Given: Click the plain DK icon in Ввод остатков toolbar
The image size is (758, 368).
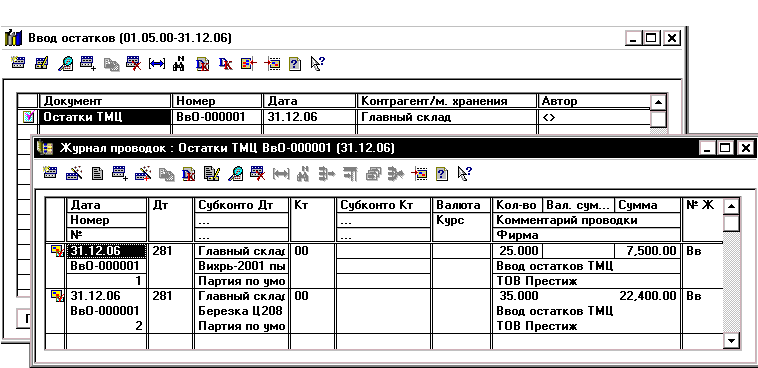Looking at the screenshot, I should point(225,63).
